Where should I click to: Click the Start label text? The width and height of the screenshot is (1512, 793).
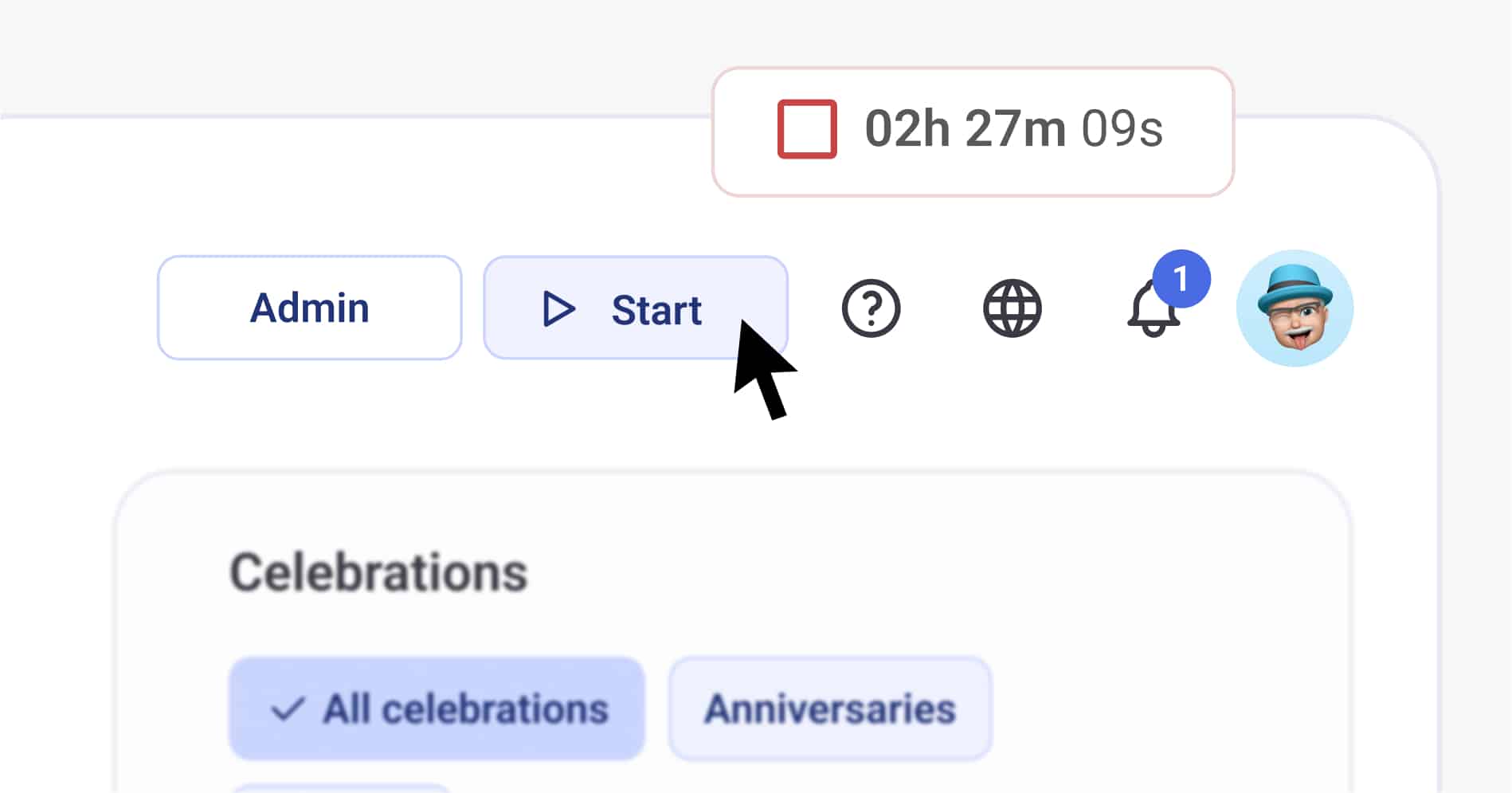point(656,310)
